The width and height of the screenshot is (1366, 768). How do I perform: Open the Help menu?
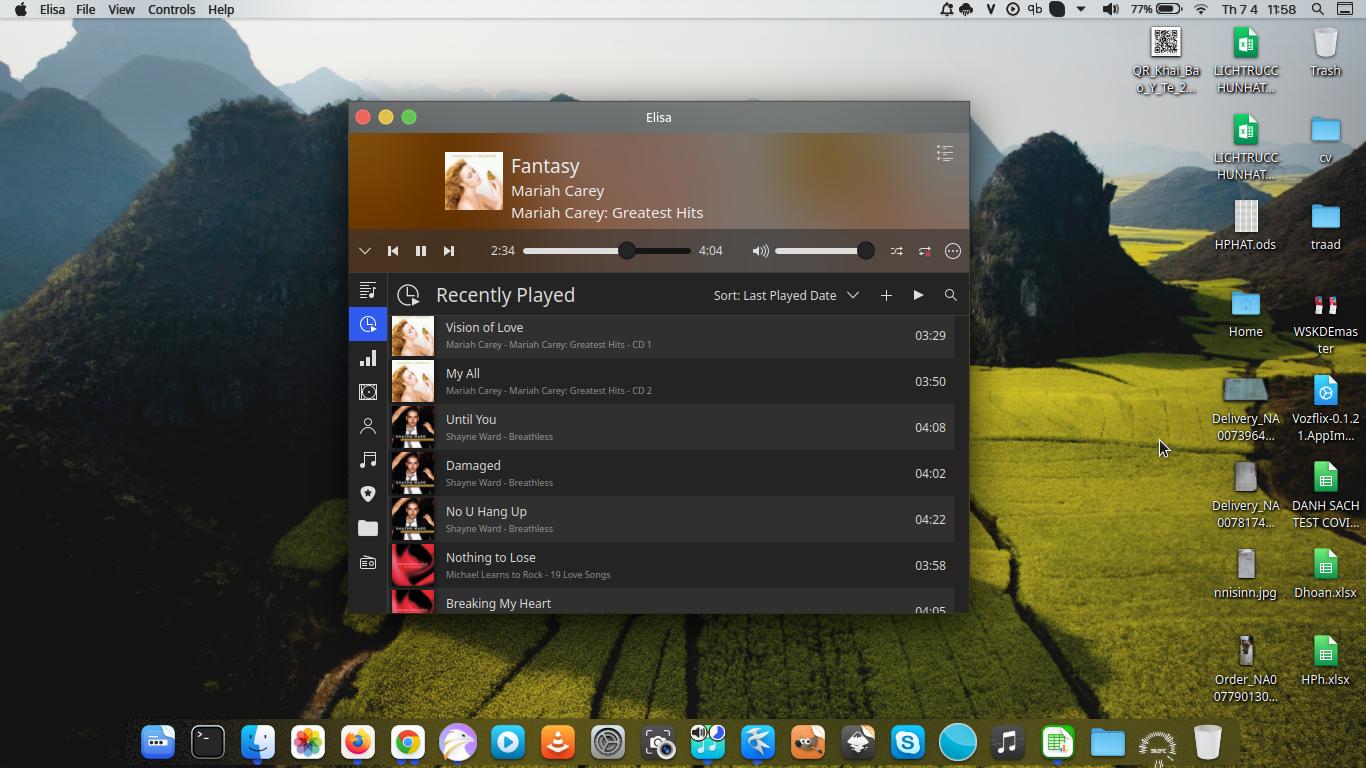pyautogui.click(x=221, y=9)
